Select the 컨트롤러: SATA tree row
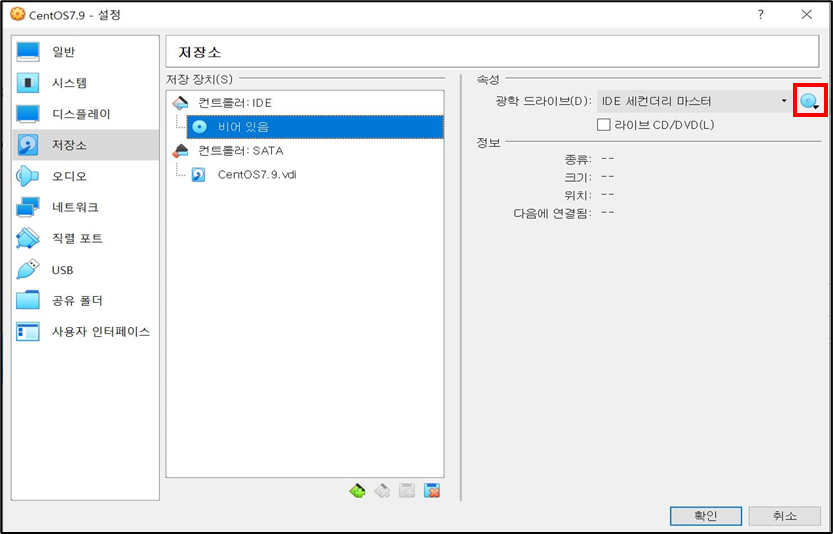Screen dimensions: 833x534 tap(305, 151)
